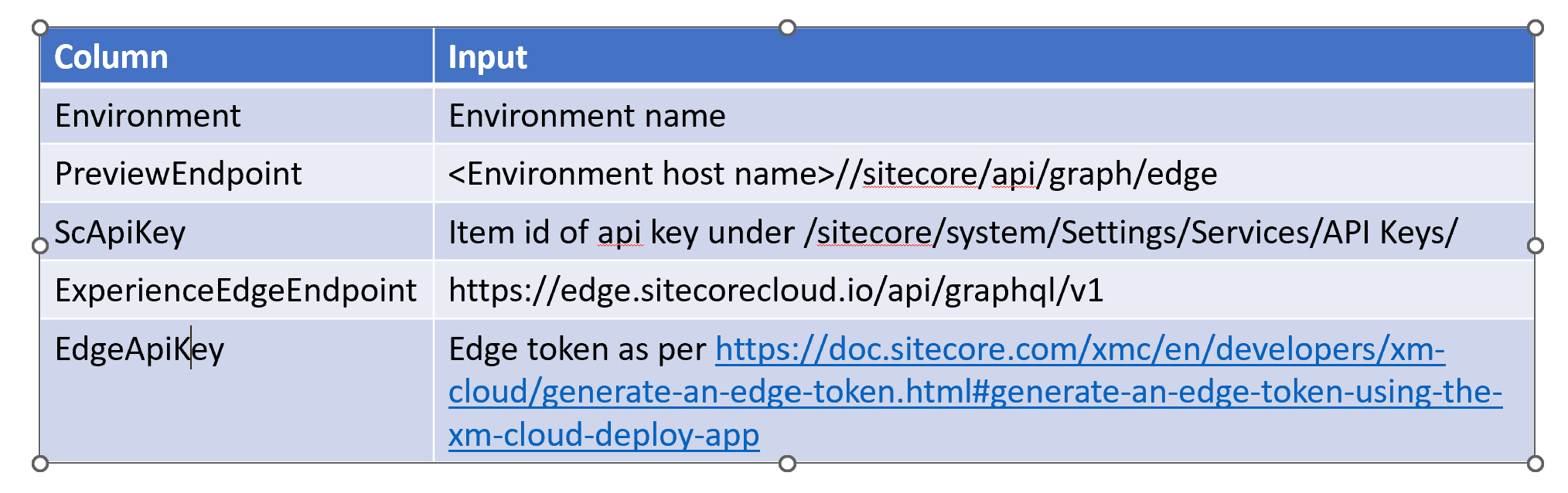This screenshot has width=1568, height=493.
Task: Click the '<Environment host name>//sitecore/api/graph/edge' cell
Action: [984, 173]
